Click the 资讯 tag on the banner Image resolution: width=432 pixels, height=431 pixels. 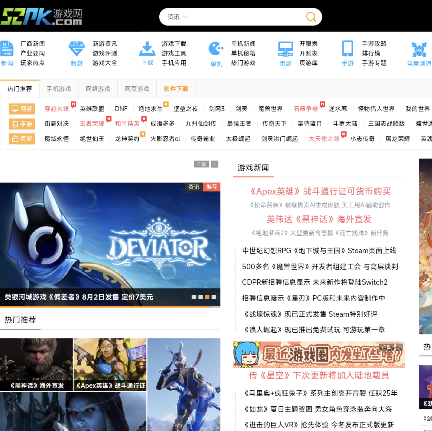[194, 187]
